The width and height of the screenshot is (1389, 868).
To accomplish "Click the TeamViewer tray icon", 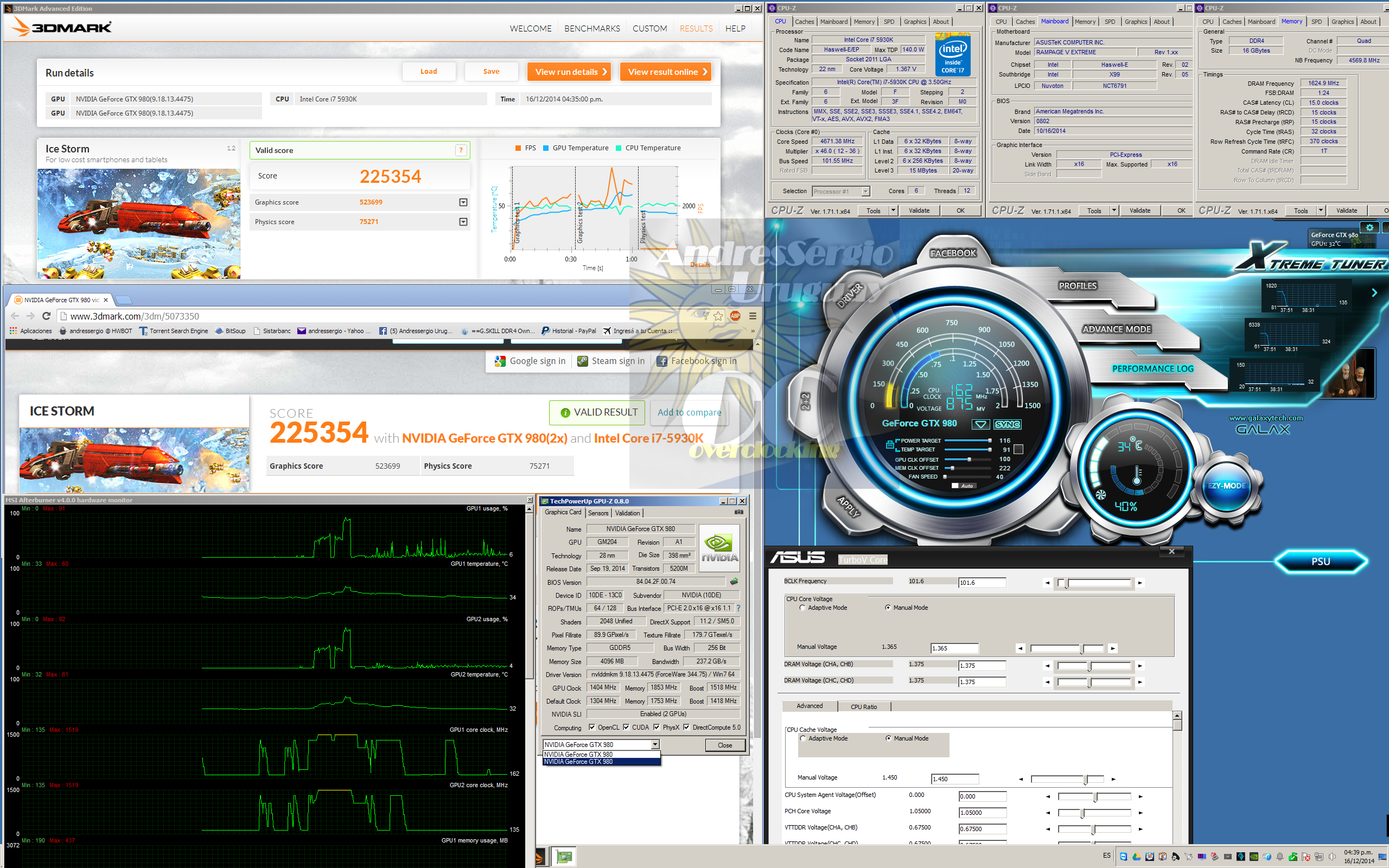I will point(1123,857).
